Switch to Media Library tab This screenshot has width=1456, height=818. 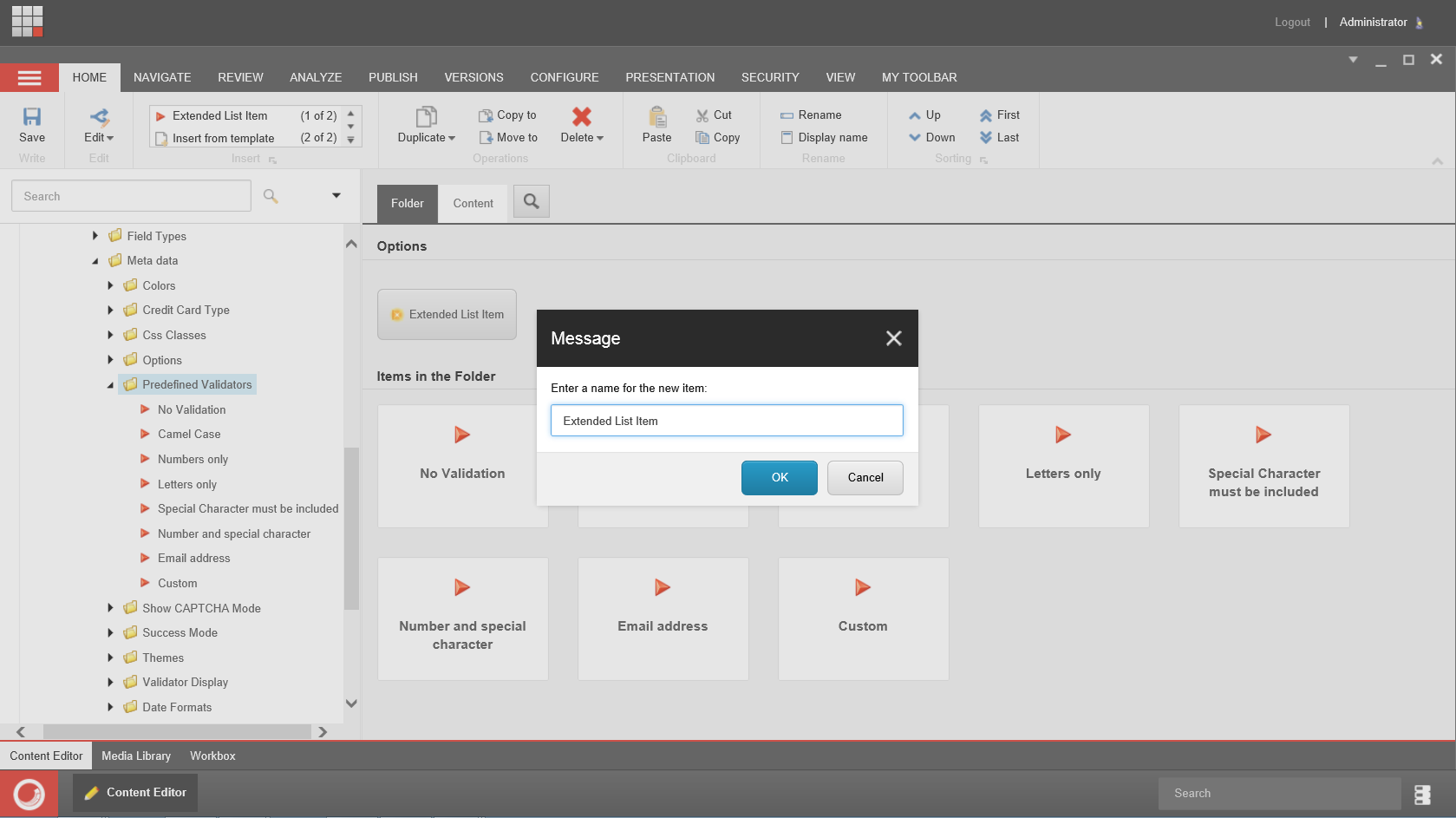[x=136, y=756]
